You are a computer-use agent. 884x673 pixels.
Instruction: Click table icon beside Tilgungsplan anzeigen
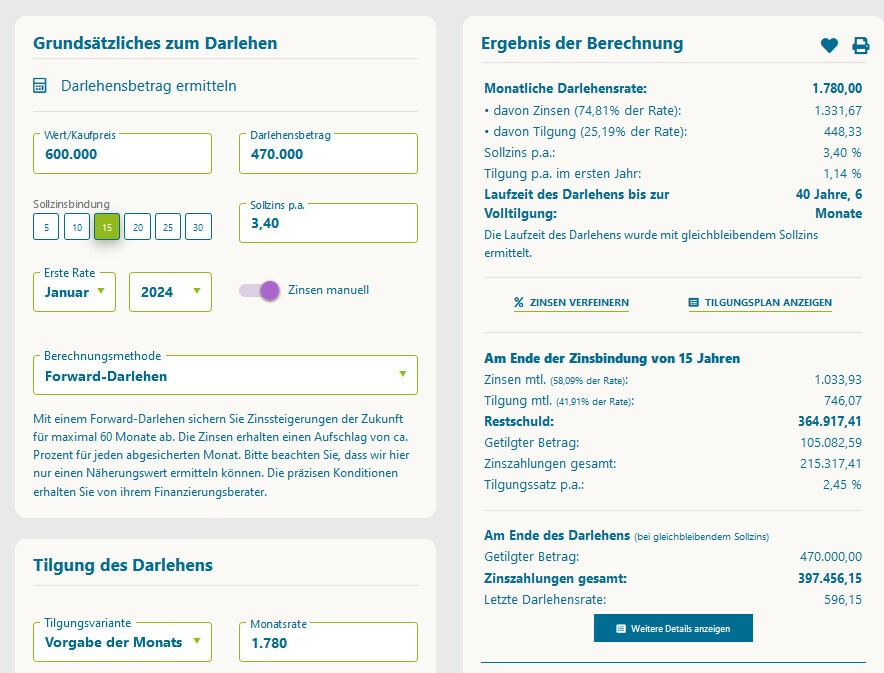pyautogui.click(x=693, y=303)
